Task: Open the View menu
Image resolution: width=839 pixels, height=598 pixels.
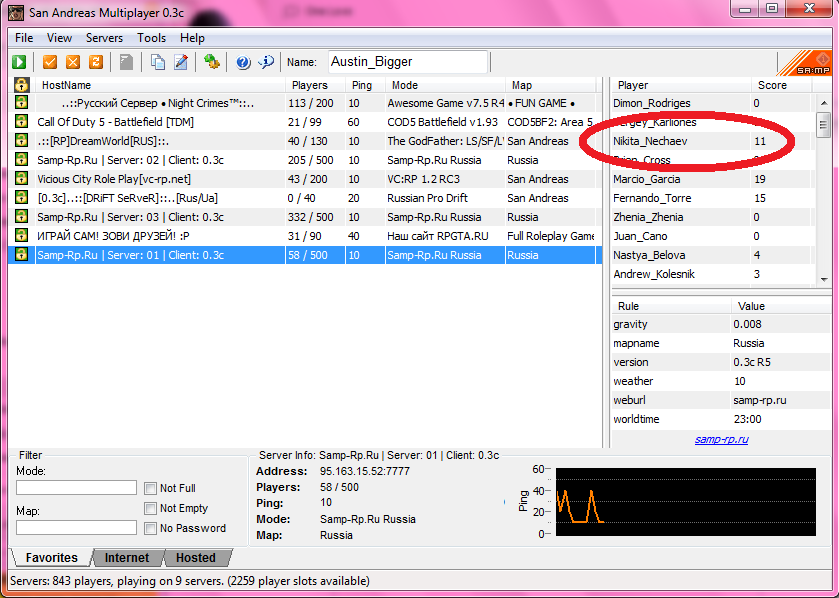Action: click(x=59, y=38)
